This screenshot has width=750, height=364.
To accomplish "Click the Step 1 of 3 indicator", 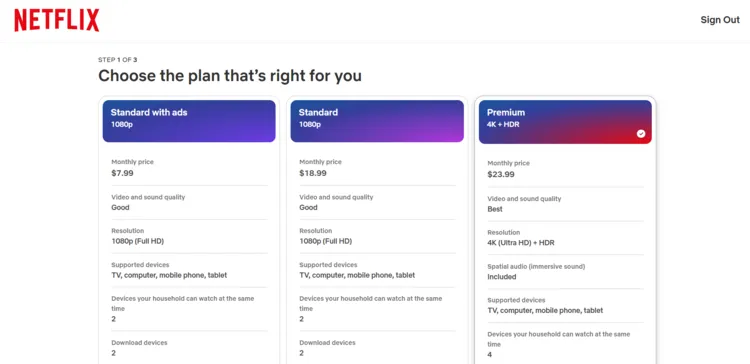I will tap(118, 60).
